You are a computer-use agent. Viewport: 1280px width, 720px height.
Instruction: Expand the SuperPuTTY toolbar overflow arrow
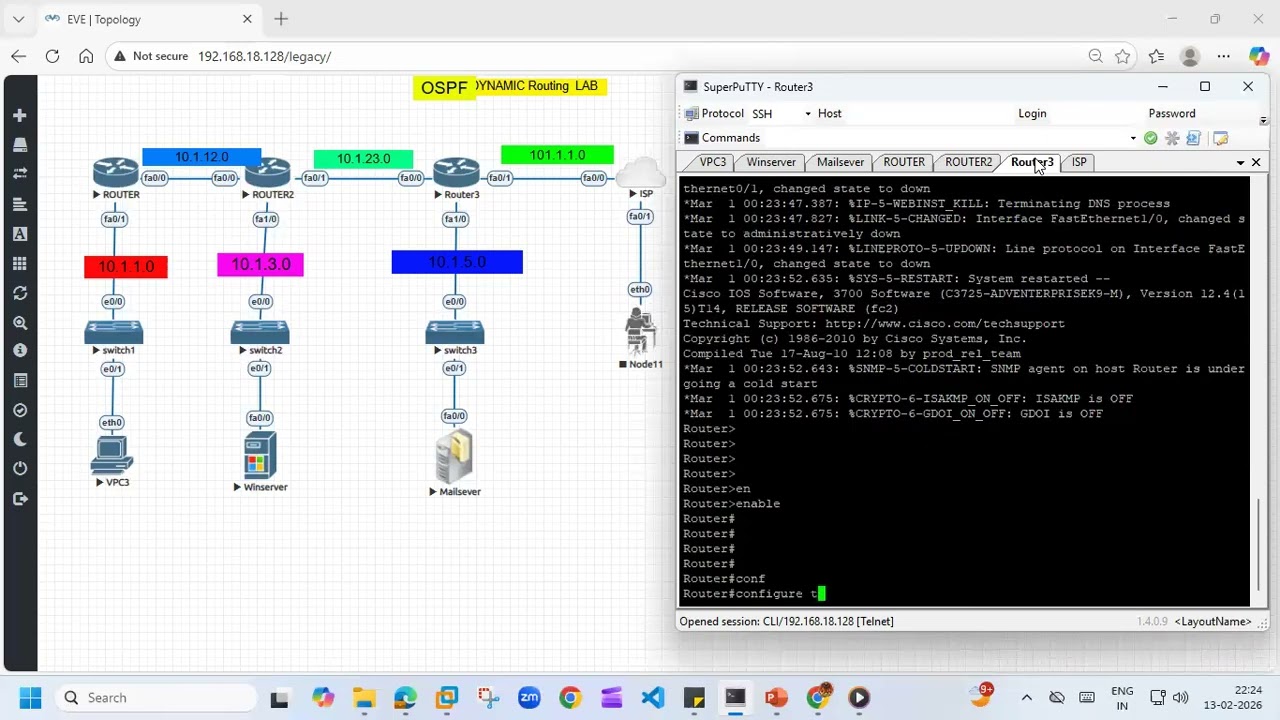click(x=1263, y=121)
